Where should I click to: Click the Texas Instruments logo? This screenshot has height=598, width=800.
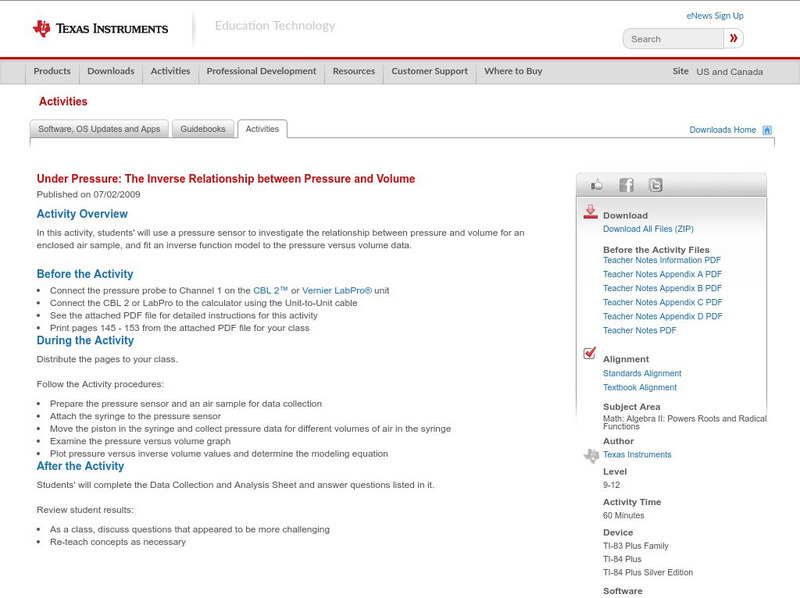(100, 28)
